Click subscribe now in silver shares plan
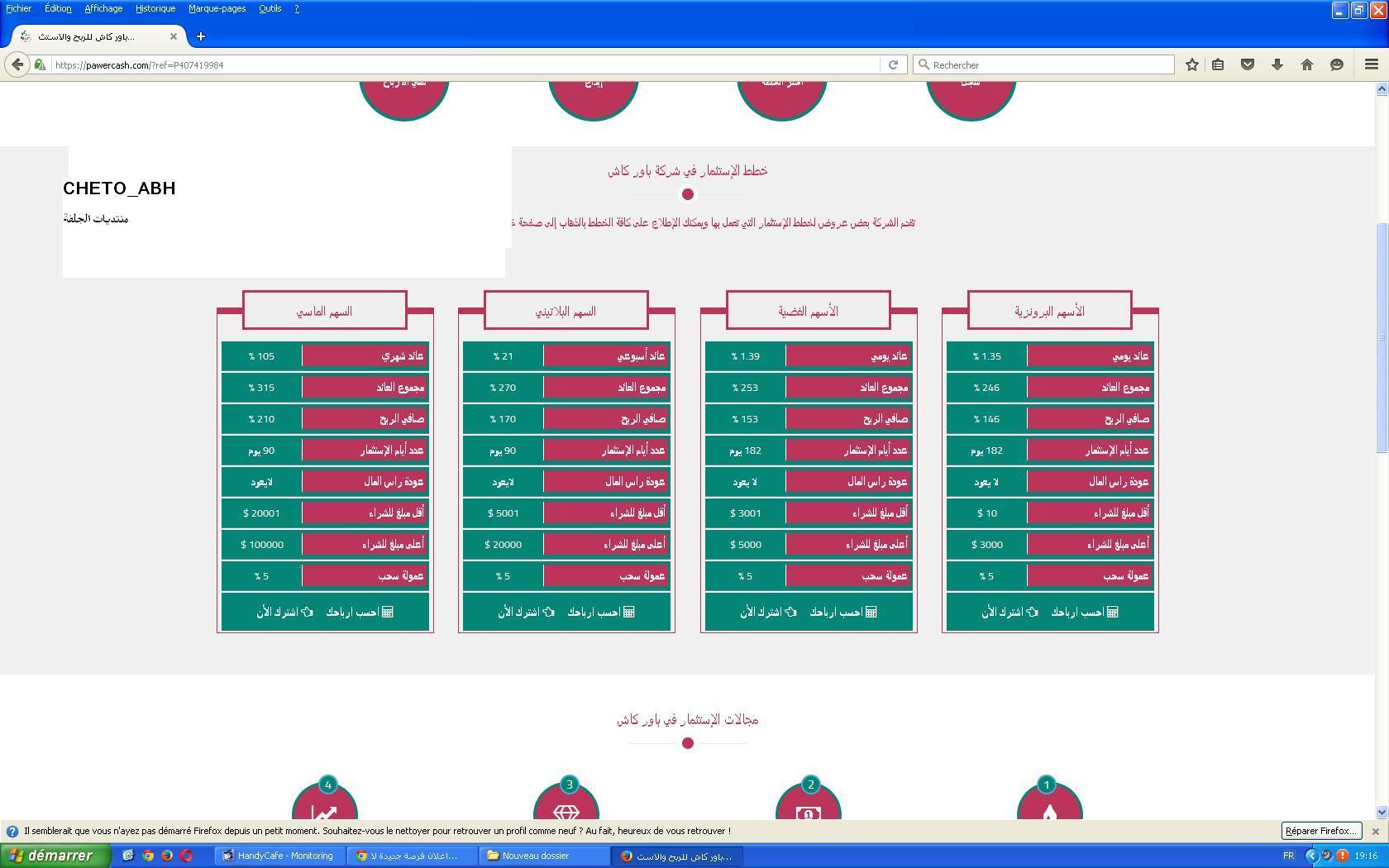 (768, 612)
